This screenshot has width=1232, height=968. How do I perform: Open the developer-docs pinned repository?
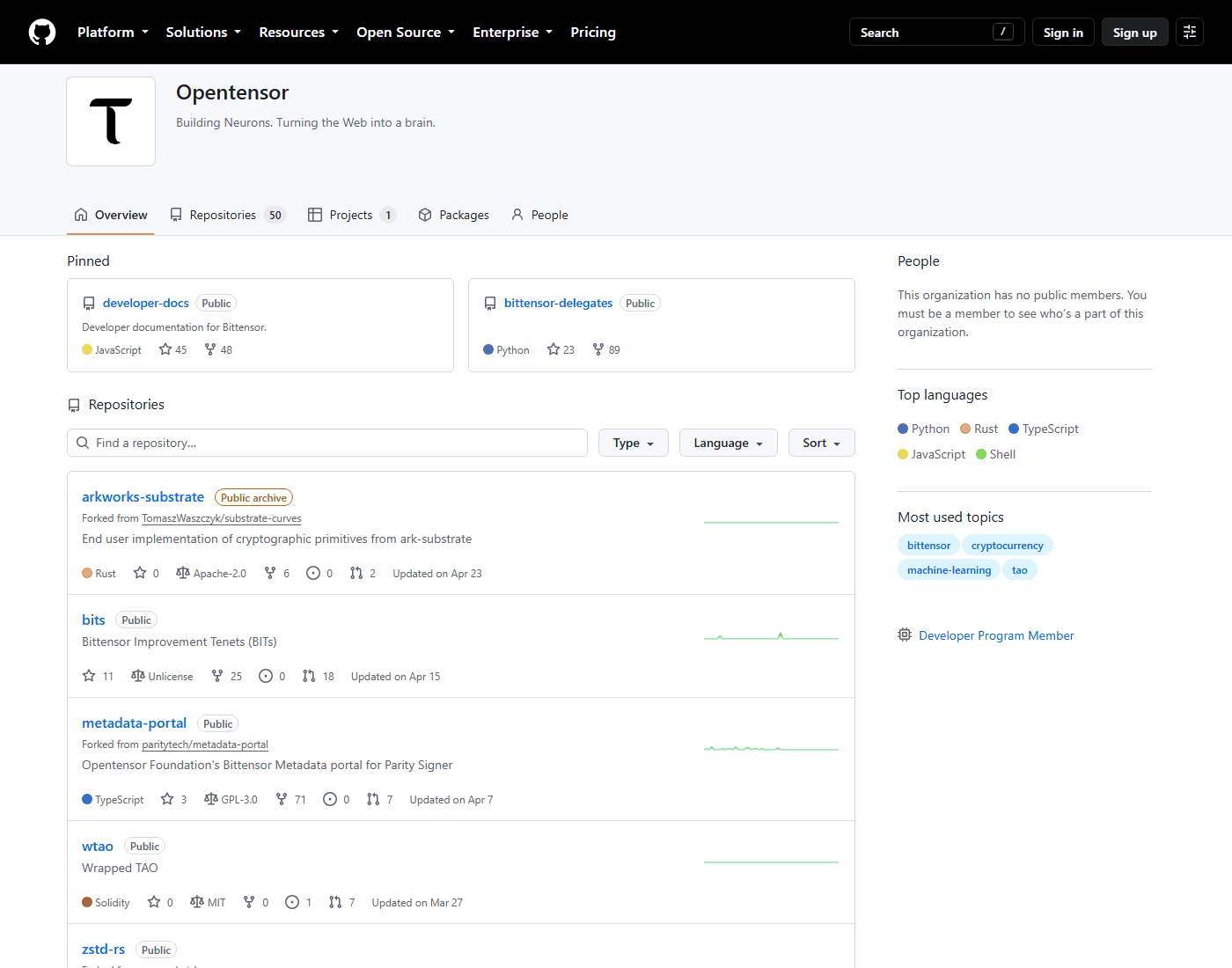(146, 303)
